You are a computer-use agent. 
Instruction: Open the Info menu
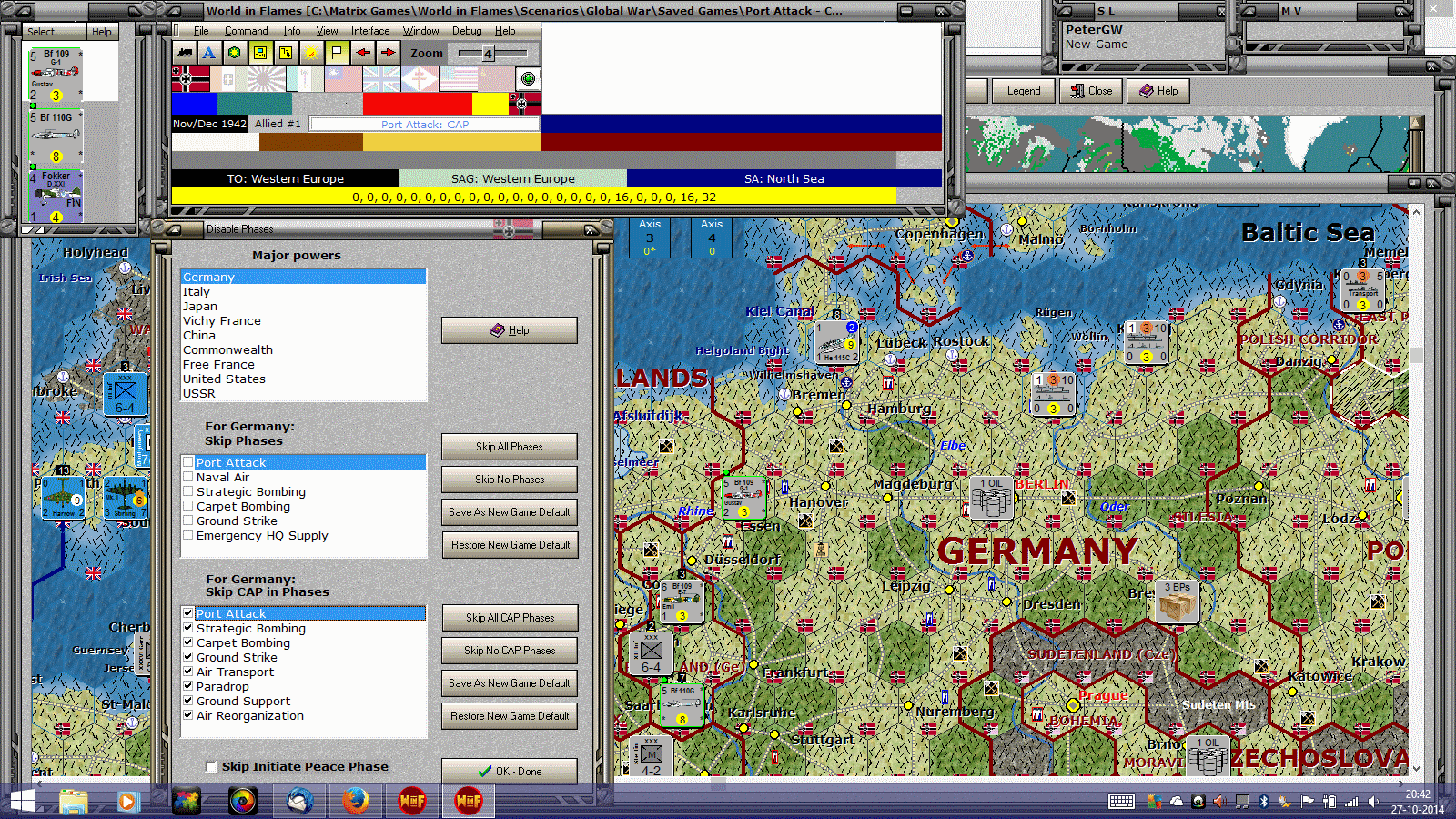click(x=292, y=31)
